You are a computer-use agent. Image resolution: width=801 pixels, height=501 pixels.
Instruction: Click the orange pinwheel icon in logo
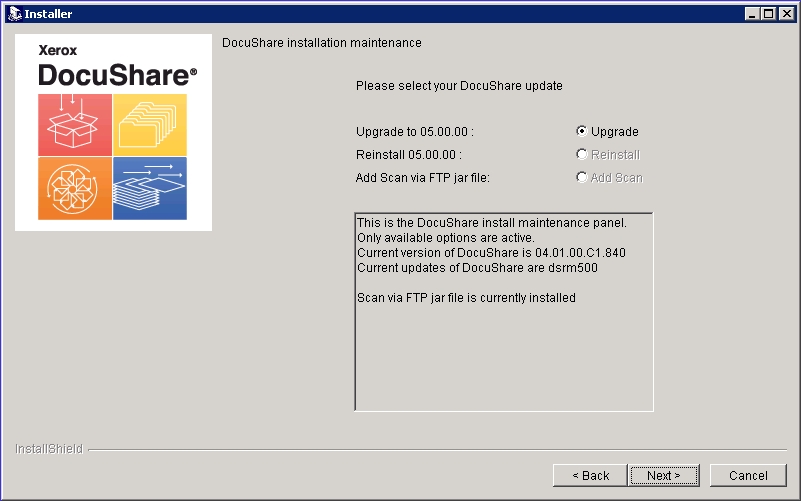pos(75,188)
